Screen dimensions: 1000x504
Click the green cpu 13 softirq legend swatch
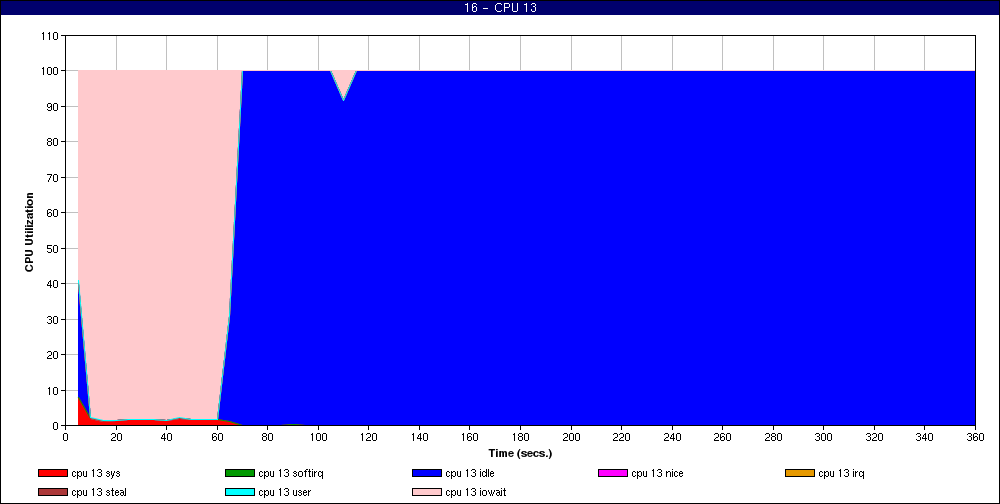pos(240,473)
